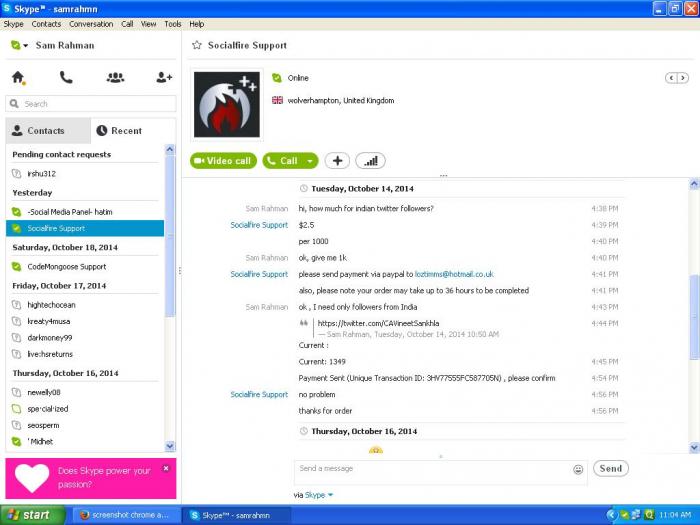The height and width of the screenshot is (525, 700).
Task: Open 'Midhet conversation
Action: pos(85,442)
